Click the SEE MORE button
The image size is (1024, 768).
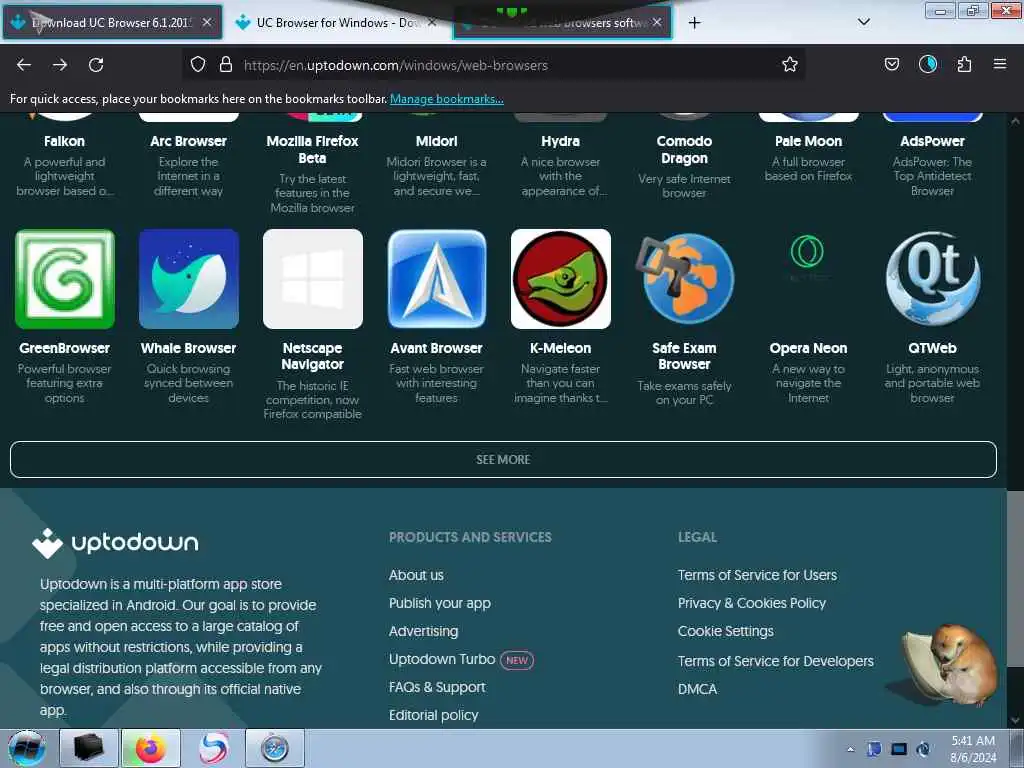[503, 460]
